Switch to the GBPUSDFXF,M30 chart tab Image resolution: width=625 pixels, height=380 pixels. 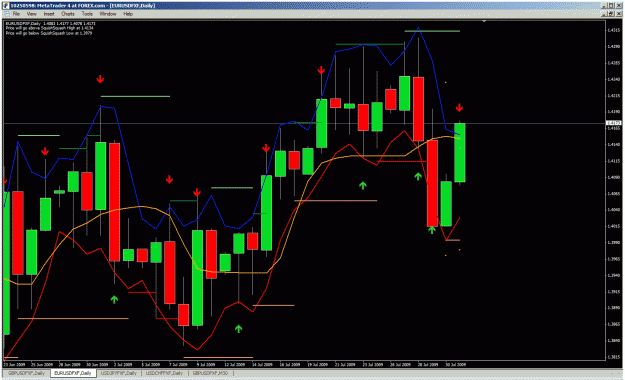click(210, 373)
